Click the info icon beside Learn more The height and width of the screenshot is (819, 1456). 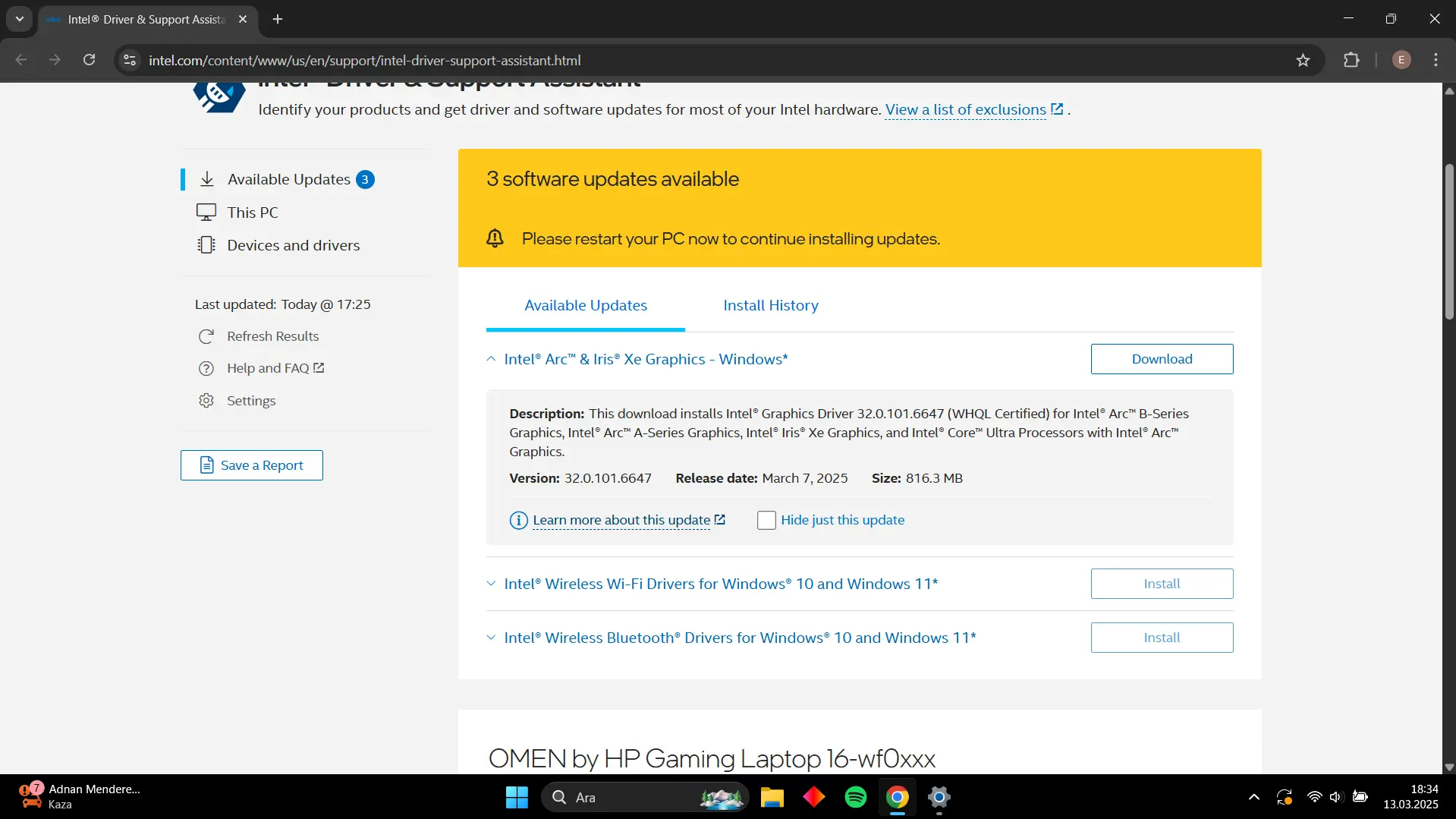coord(518,520)
